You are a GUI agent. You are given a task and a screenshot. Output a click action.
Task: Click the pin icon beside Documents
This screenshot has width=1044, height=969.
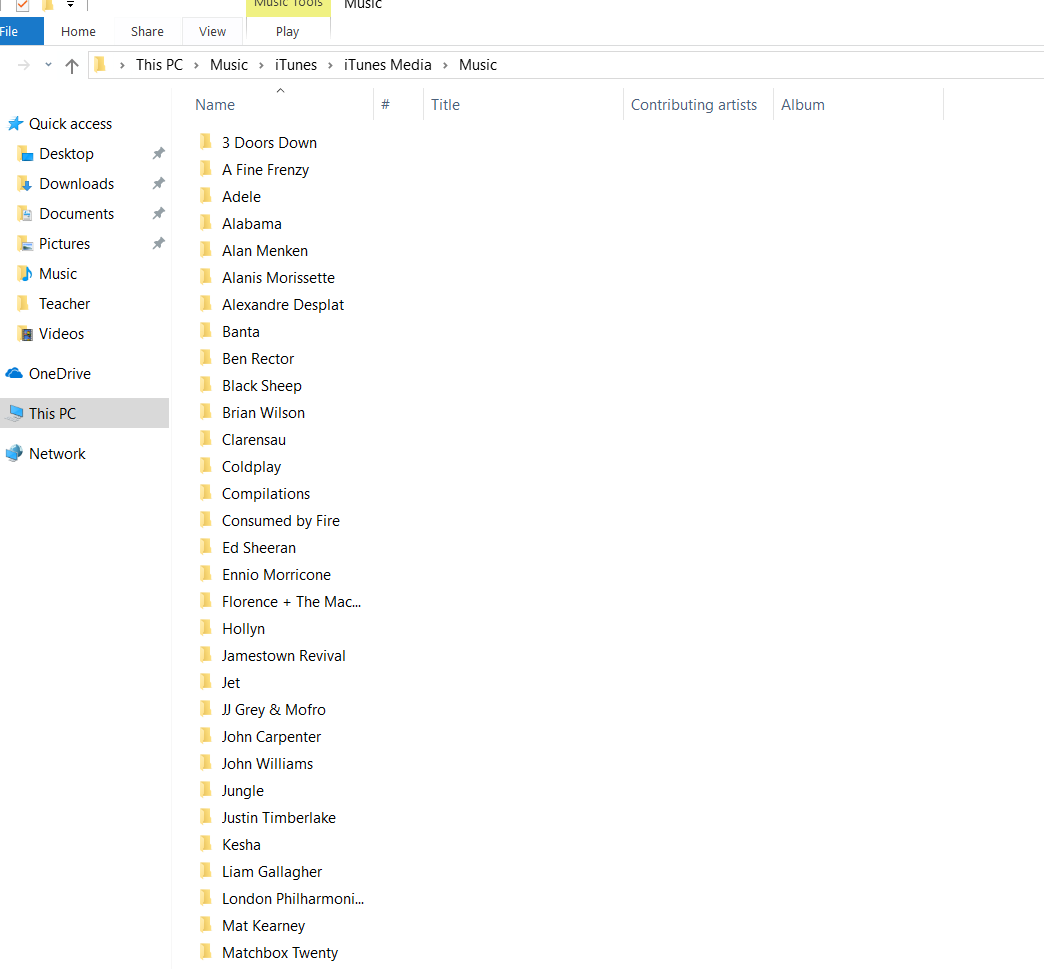point(158,214)
